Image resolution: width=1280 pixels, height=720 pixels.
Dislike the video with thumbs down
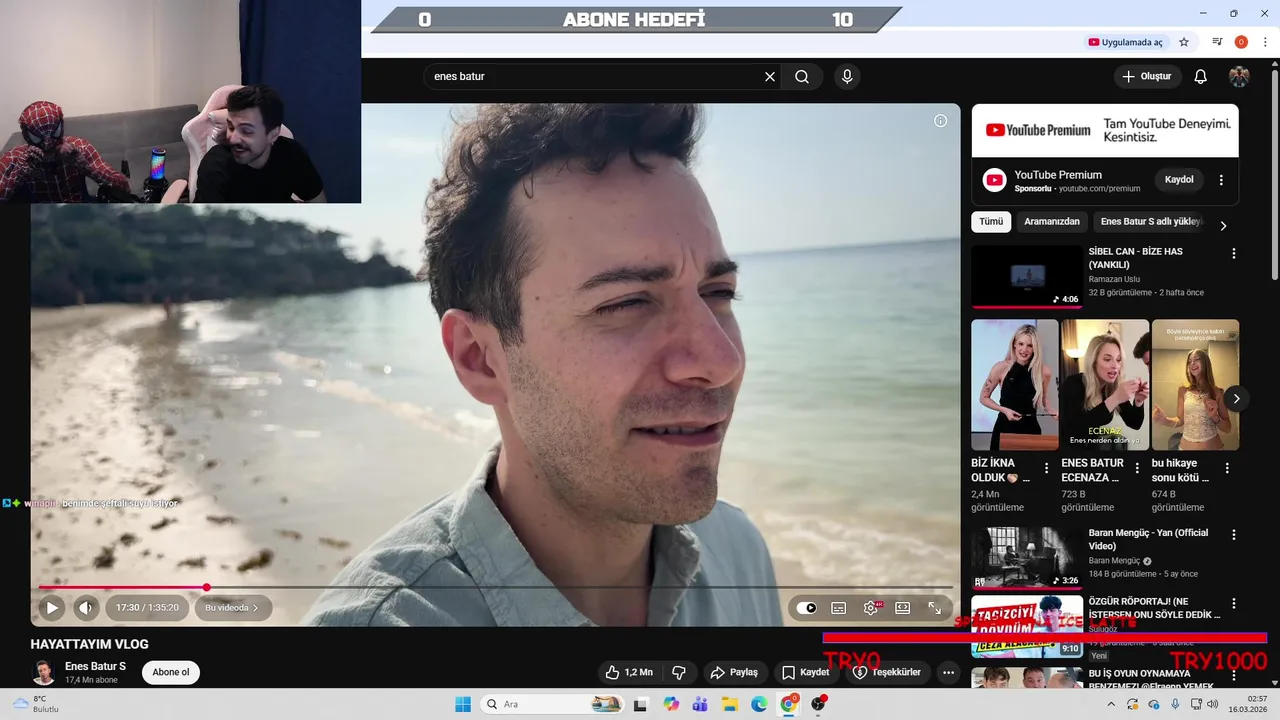tap(679, 672)
